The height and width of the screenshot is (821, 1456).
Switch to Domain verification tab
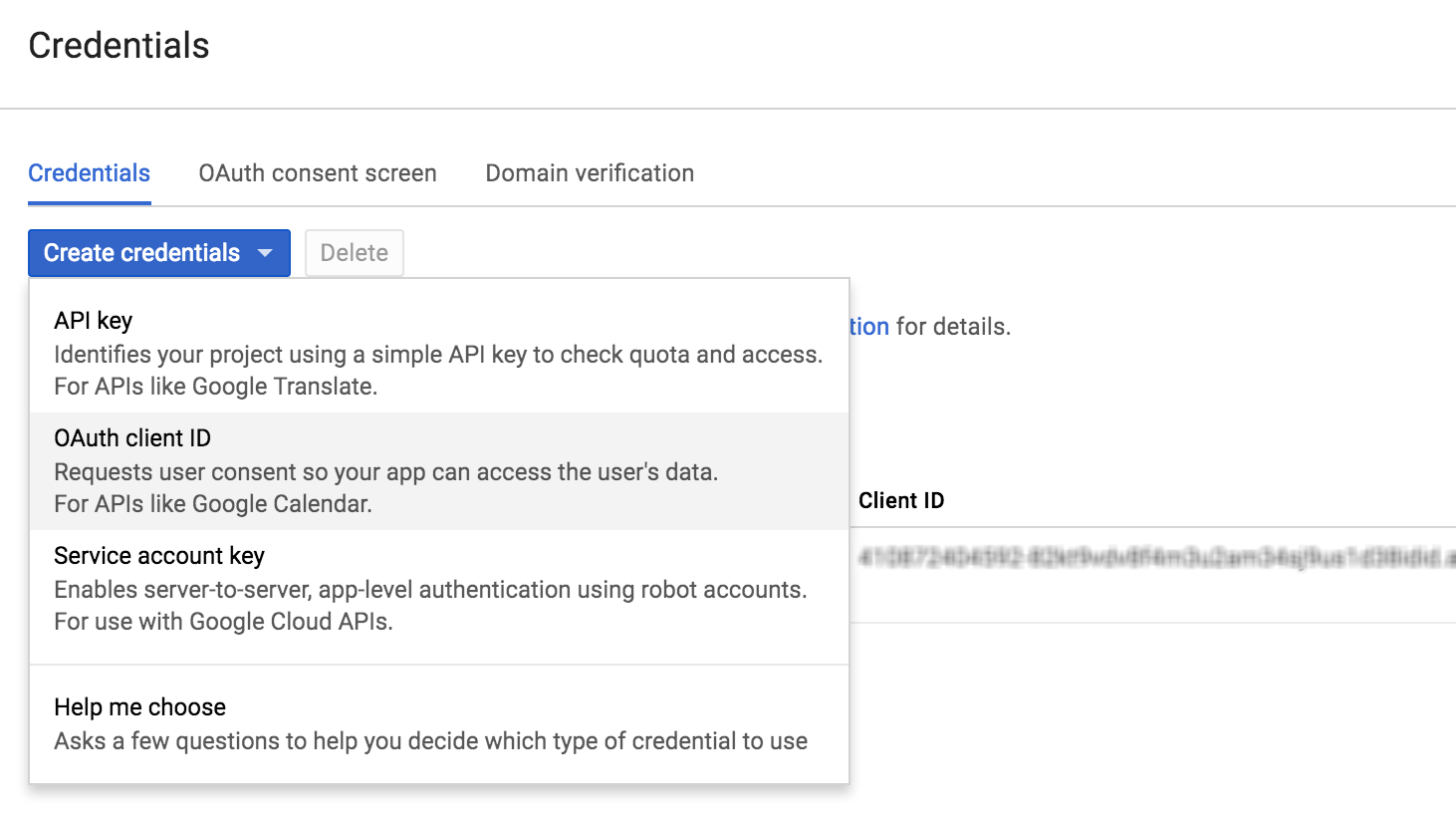pos(590,173)
